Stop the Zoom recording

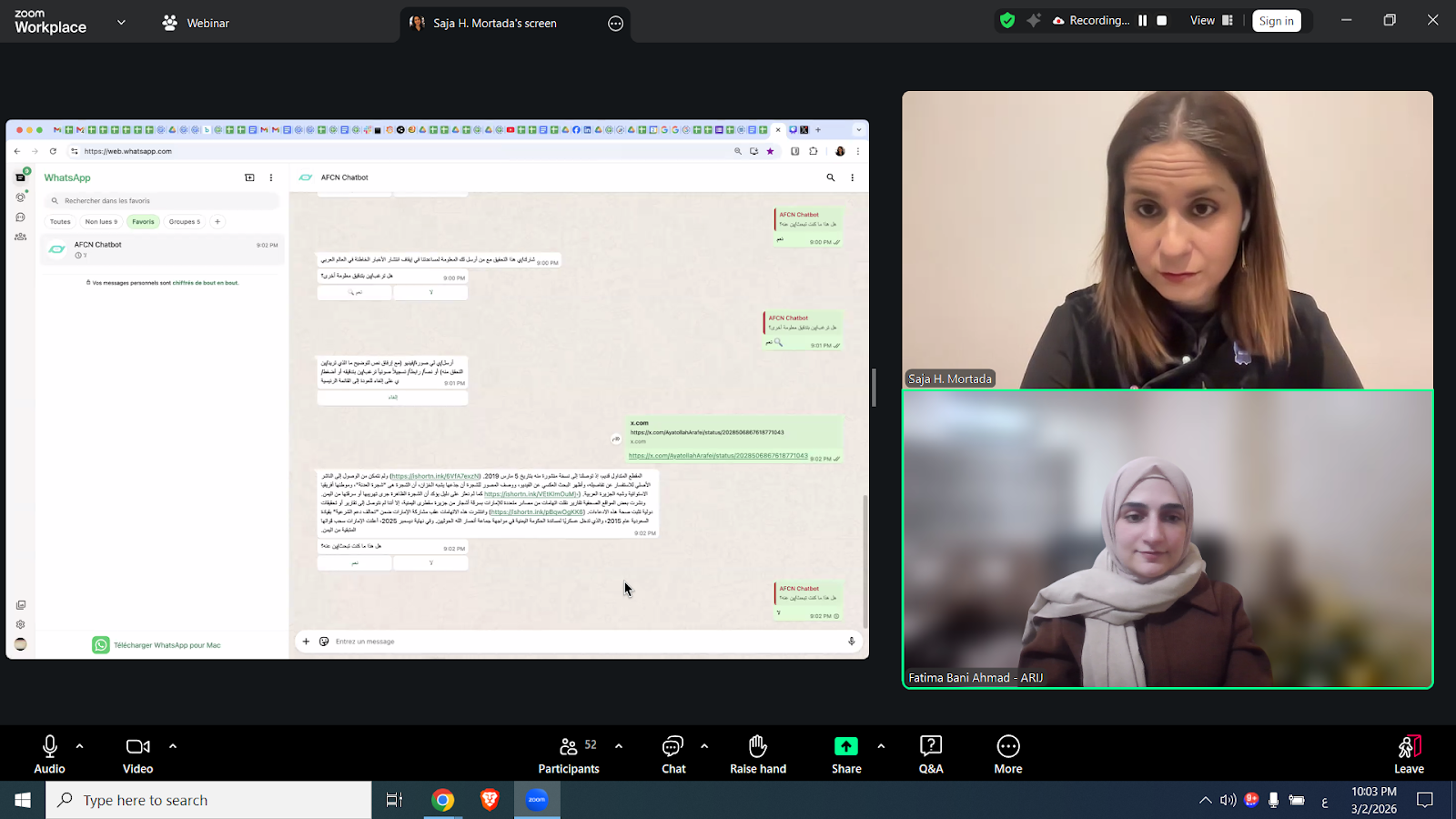pos(1162,21)
